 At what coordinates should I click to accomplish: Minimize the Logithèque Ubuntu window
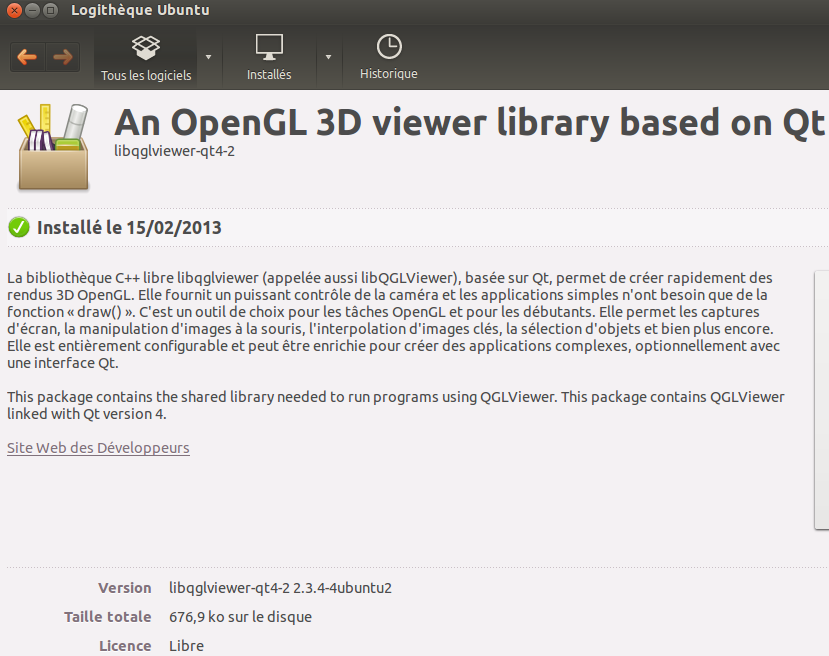click(33, 10)
